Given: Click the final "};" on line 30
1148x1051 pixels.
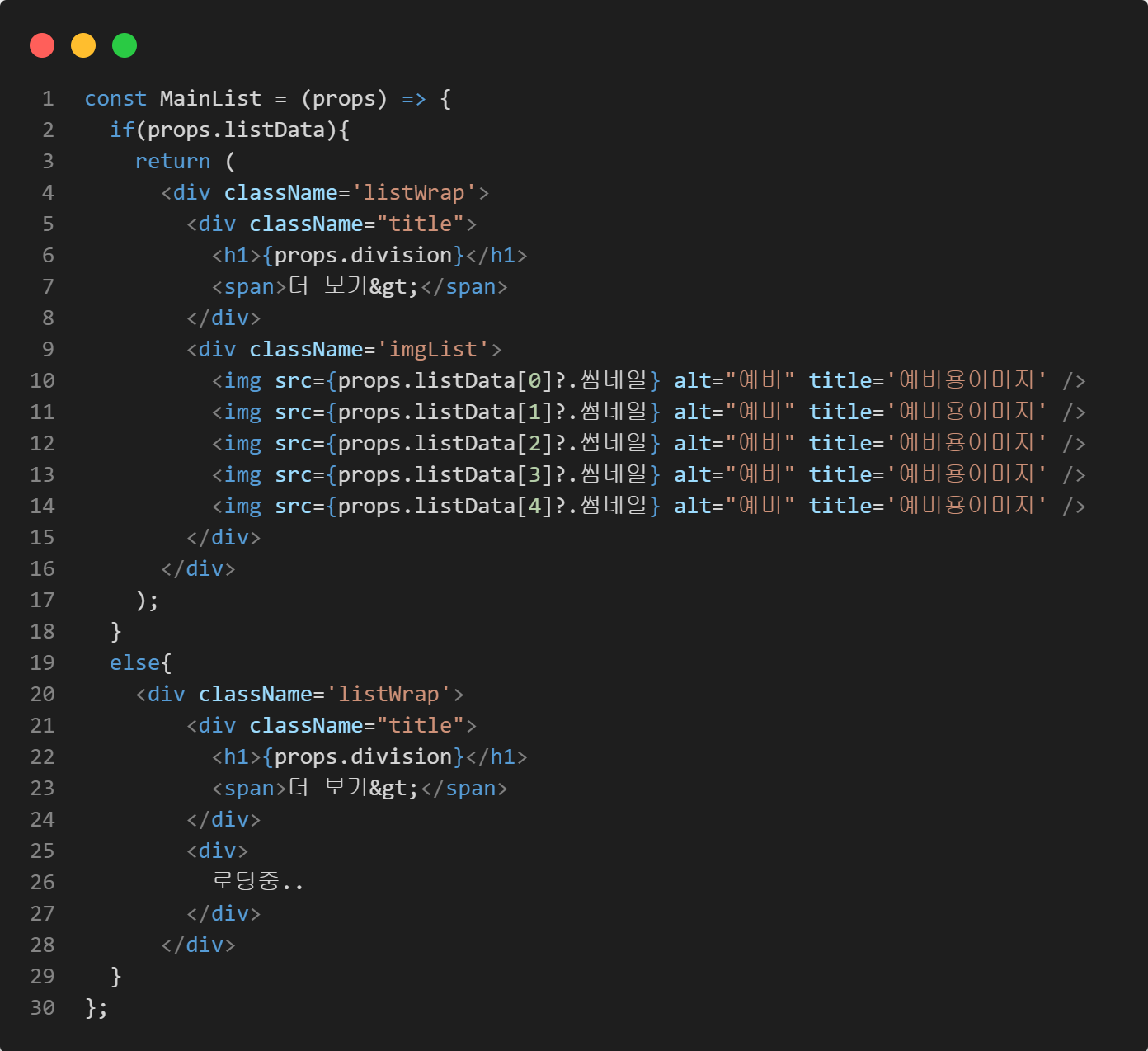Looking at the screenshot, I should click(x=96, y=1007).
